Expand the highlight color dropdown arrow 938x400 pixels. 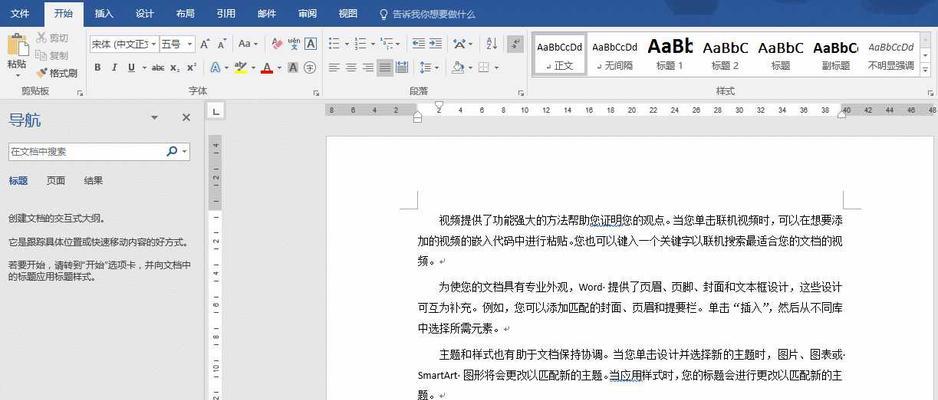pos(252,68)
